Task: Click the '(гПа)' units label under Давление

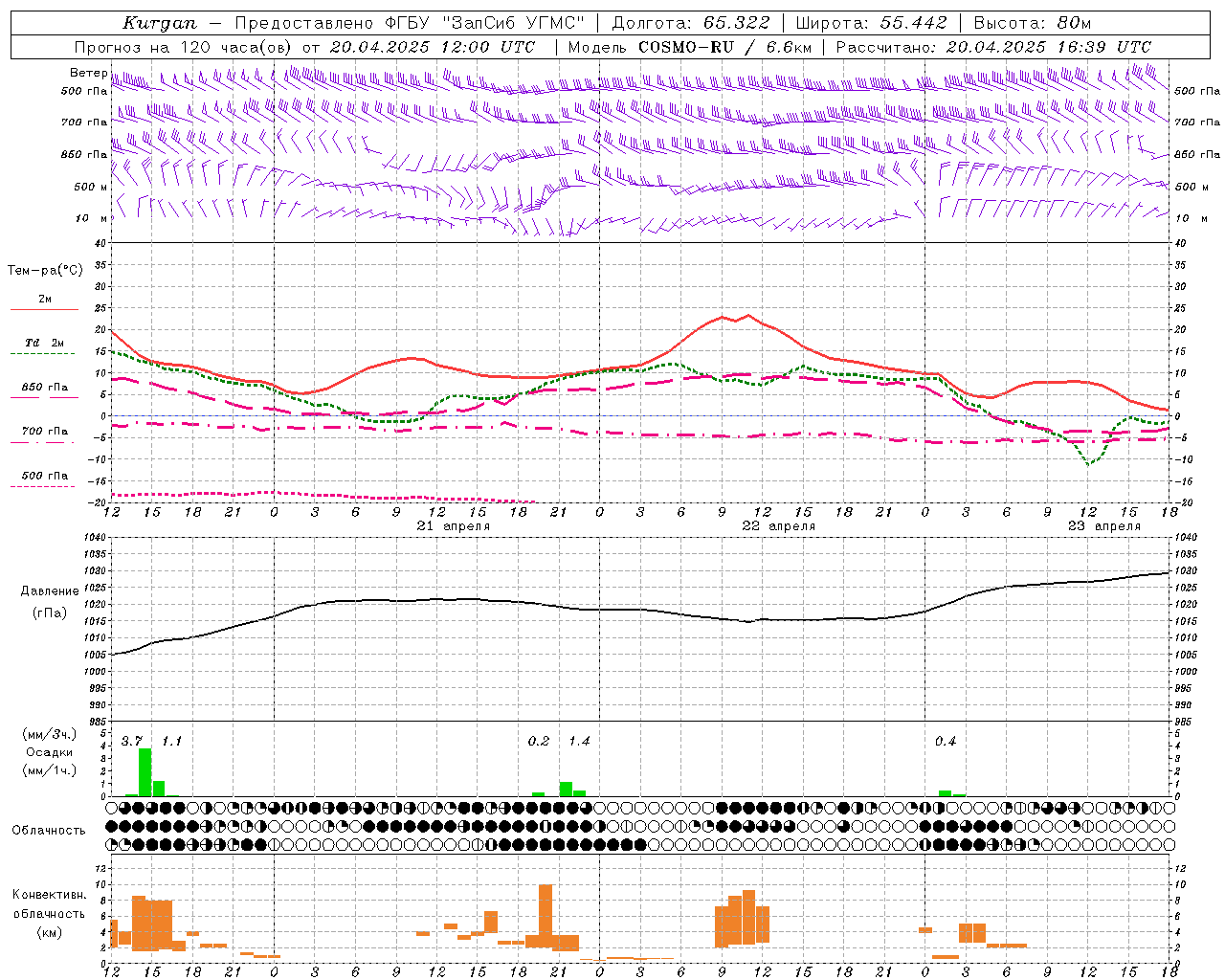Action: [50, 612]
